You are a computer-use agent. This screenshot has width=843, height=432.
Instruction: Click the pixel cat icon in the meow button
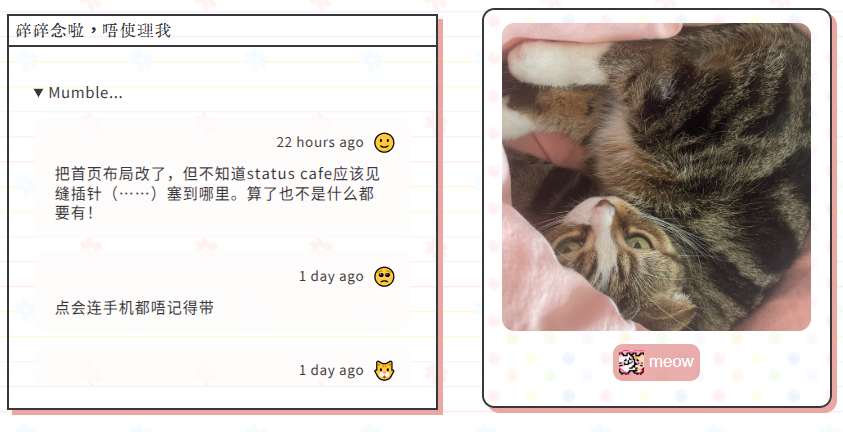[x=631, y=363]
